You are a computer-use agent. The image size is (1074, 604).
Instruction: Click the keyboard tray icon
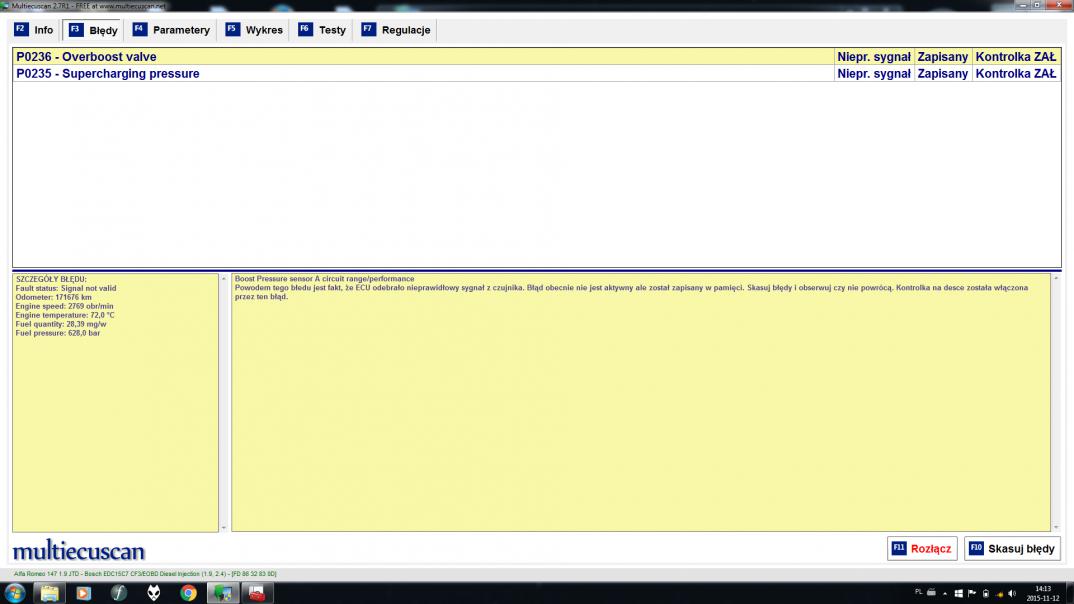pos(932,592)
